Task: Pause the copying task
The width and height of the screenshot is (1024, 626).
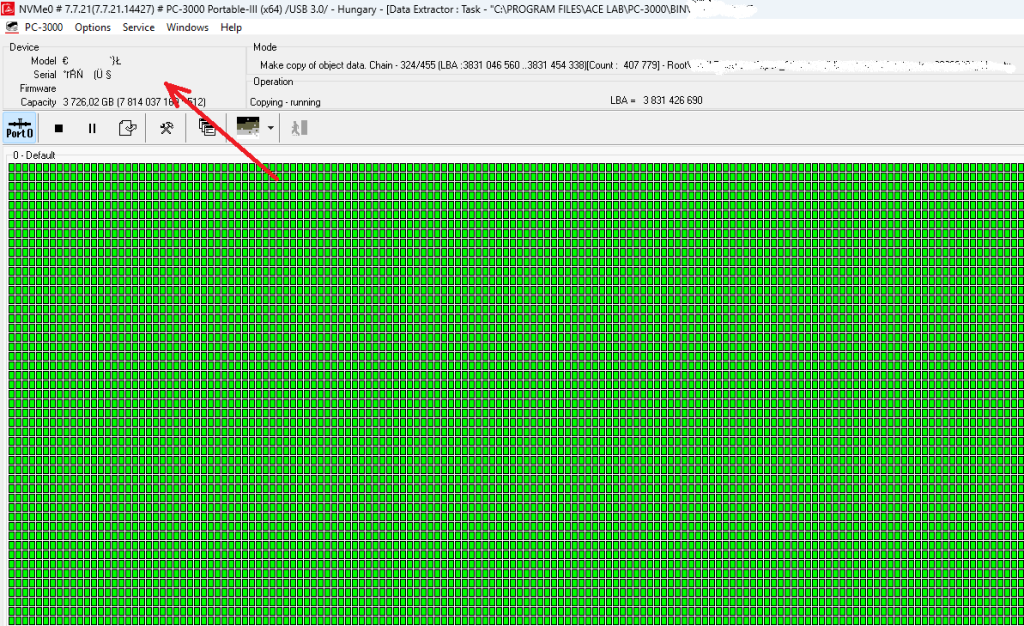Action: tap(92, 128)
